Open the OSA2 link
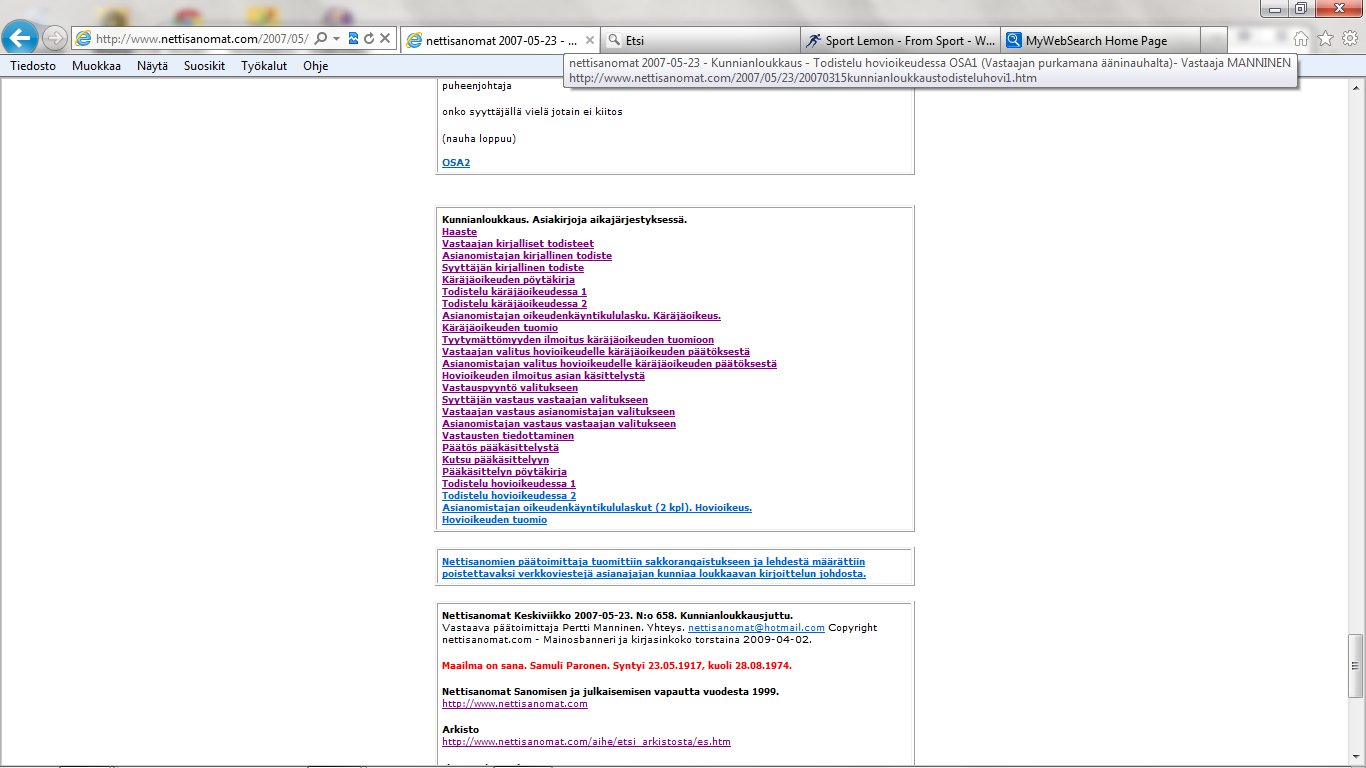This screenshot has height=768, width=1366. pos(456,162)
